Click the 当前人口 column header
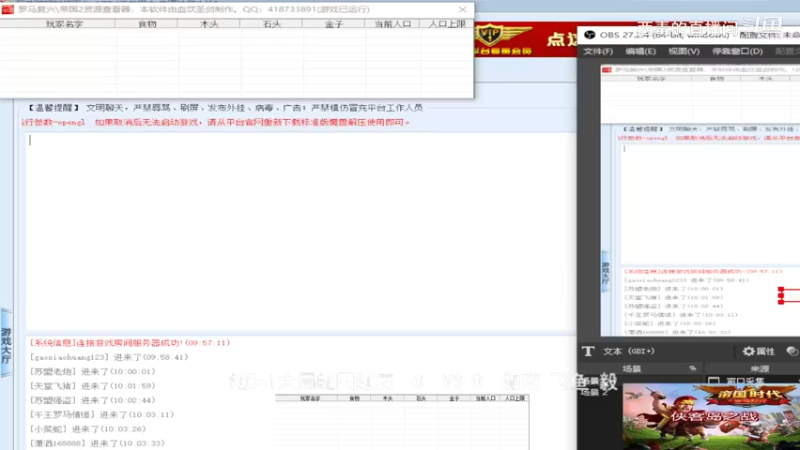This screenshot has width=800, height=450. pos(392,23)
